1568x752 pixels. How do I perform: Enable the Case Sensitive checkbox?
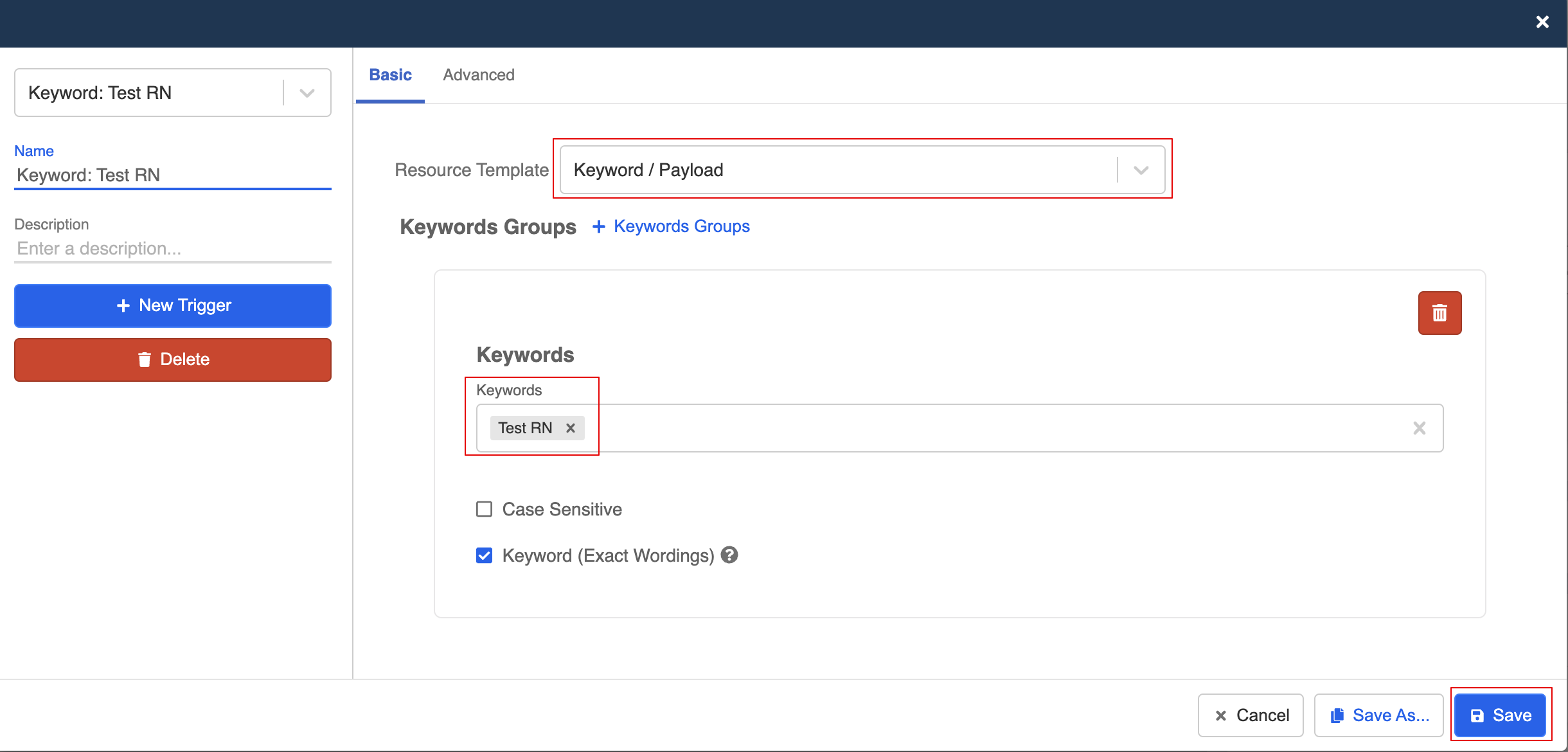pyautogui.click(x=485, y=509)
